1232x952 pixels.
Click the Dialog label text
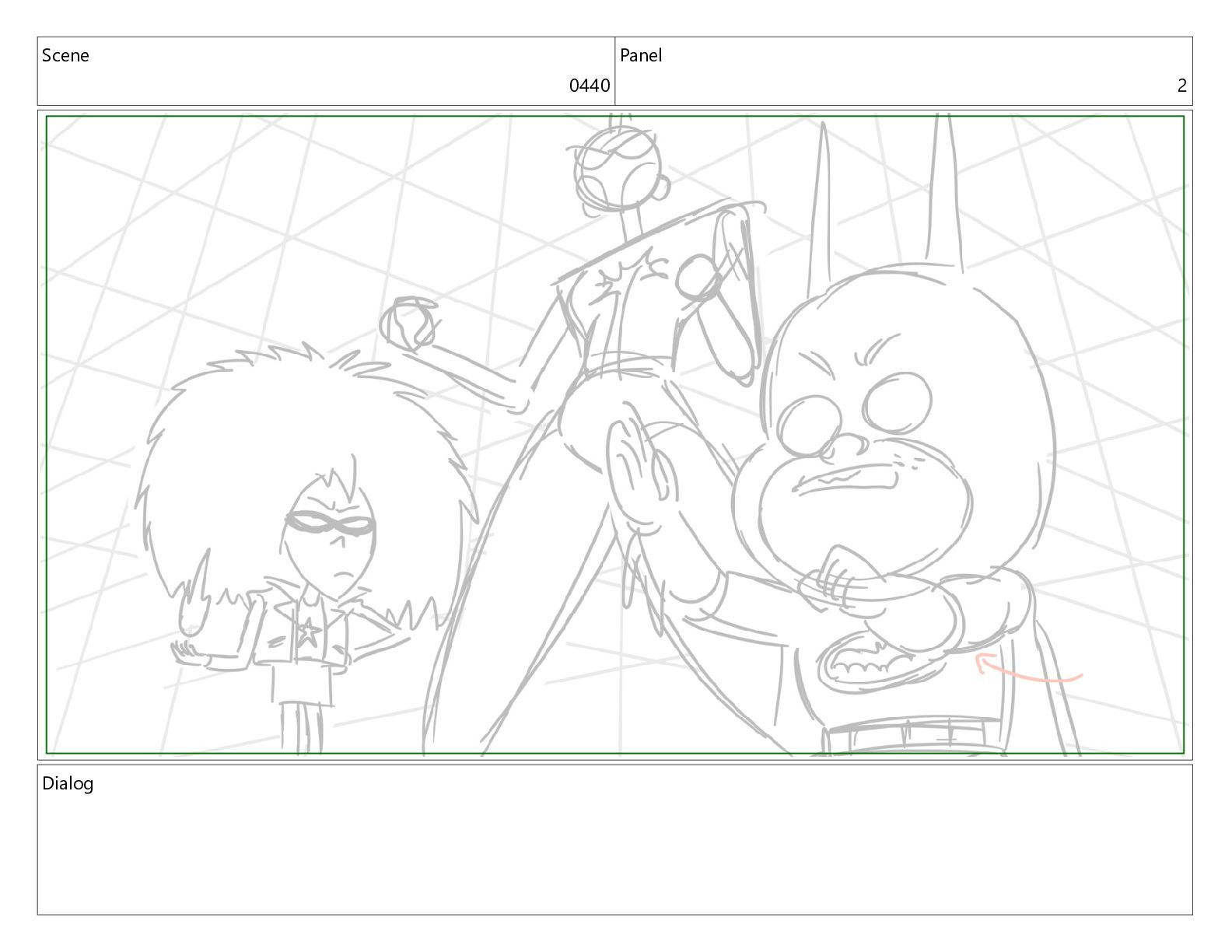[68, 783]
